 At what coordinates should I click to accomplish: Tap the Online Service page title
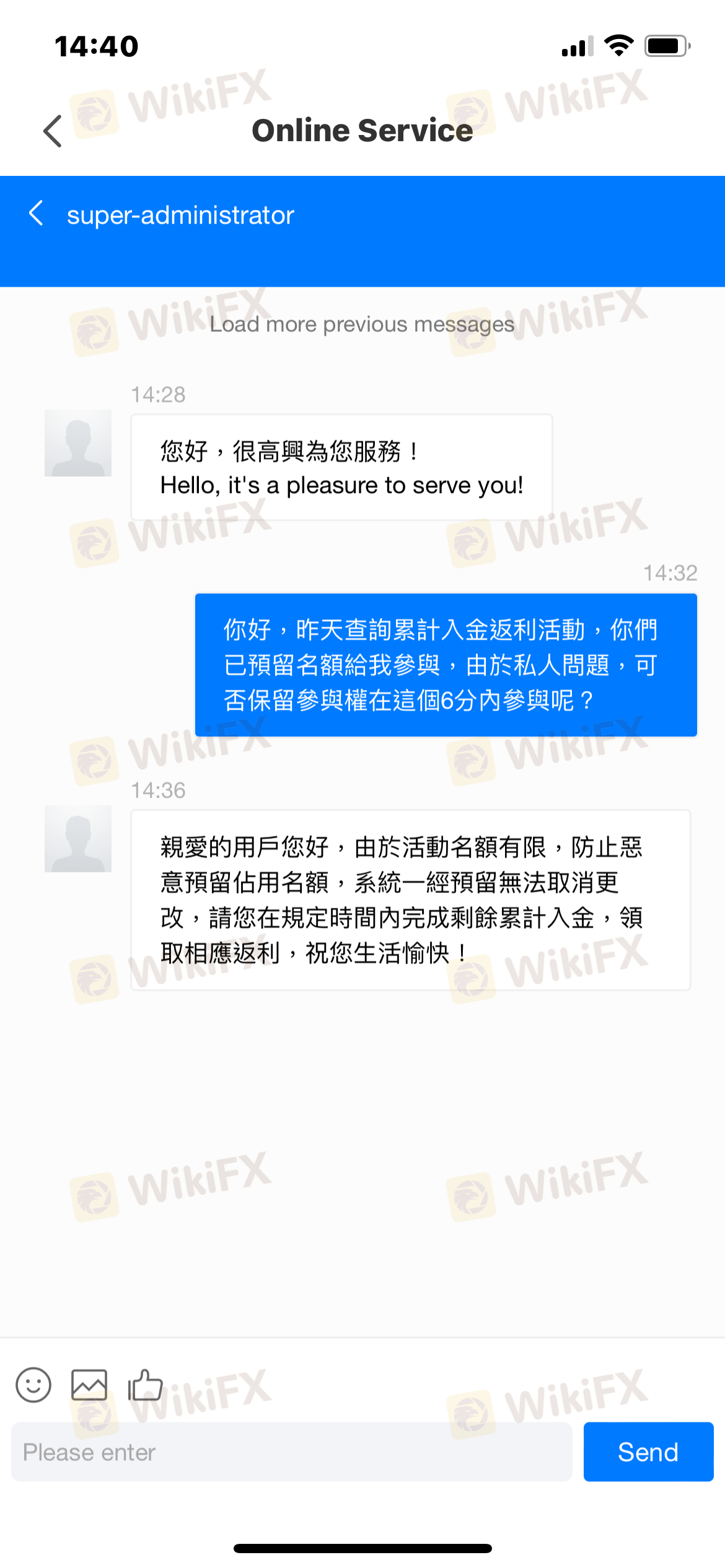coord(362,131)
